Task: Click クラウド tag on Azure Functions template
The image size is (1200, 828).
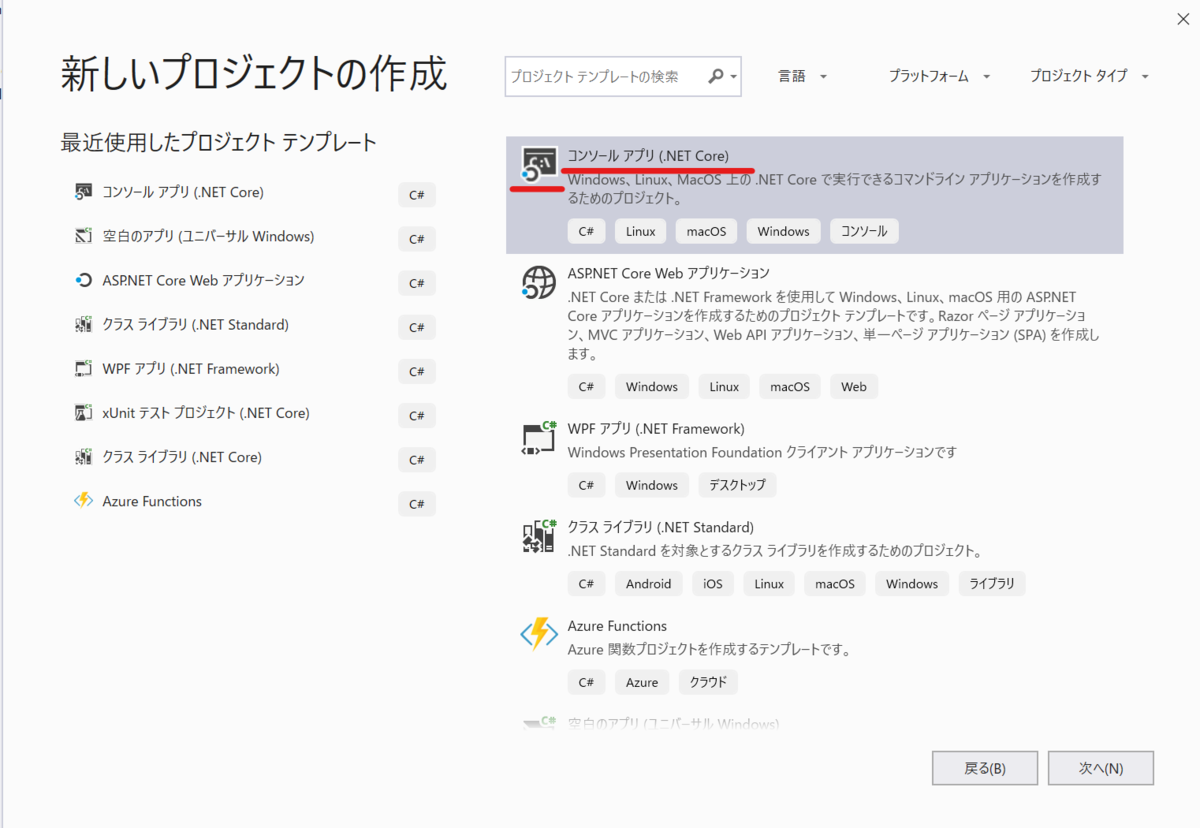Action: click(x=708, y=682)
